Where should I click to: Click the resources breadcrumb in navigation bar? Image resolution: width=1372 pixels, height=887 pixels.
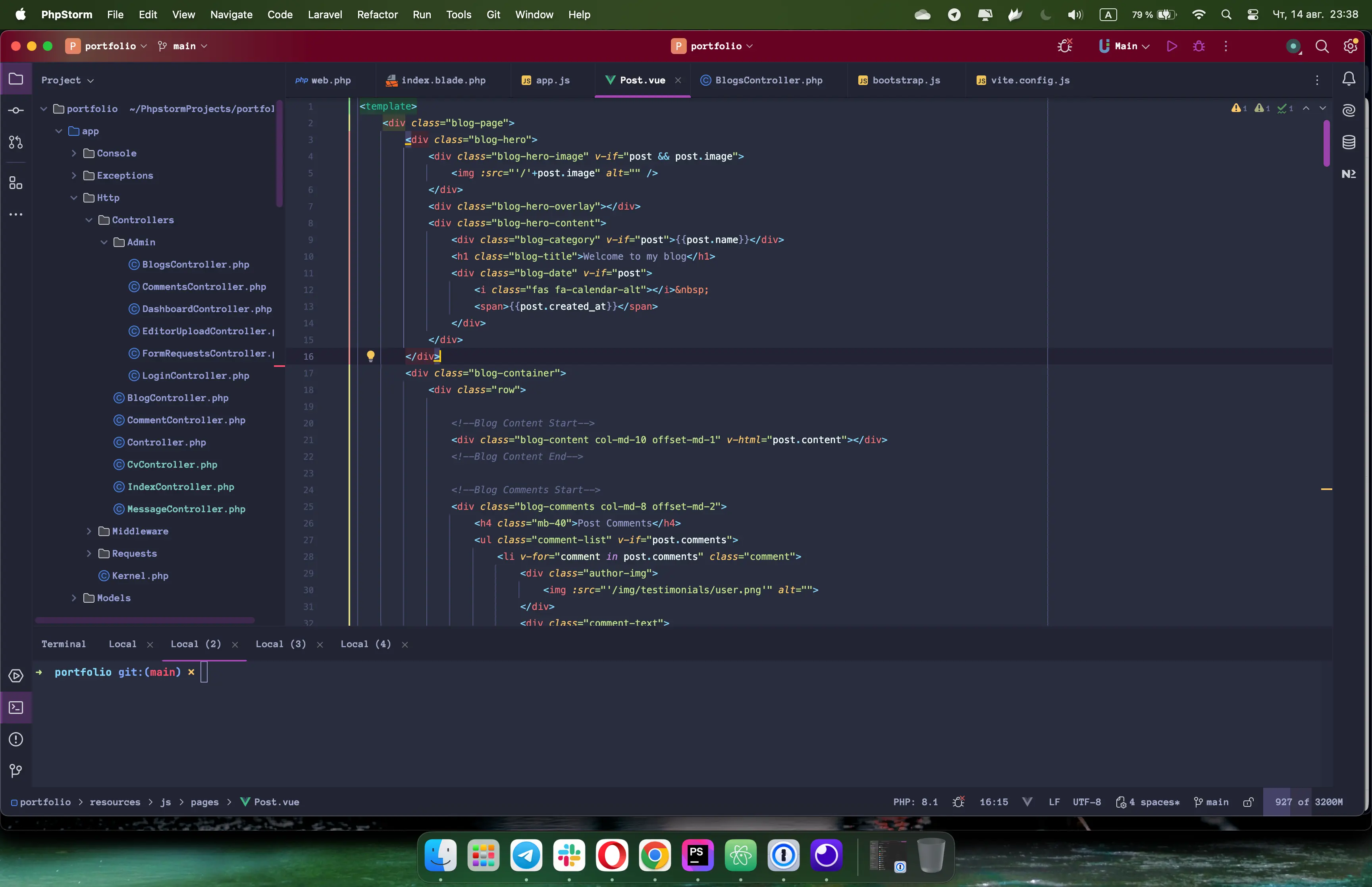tap(115, 802)
